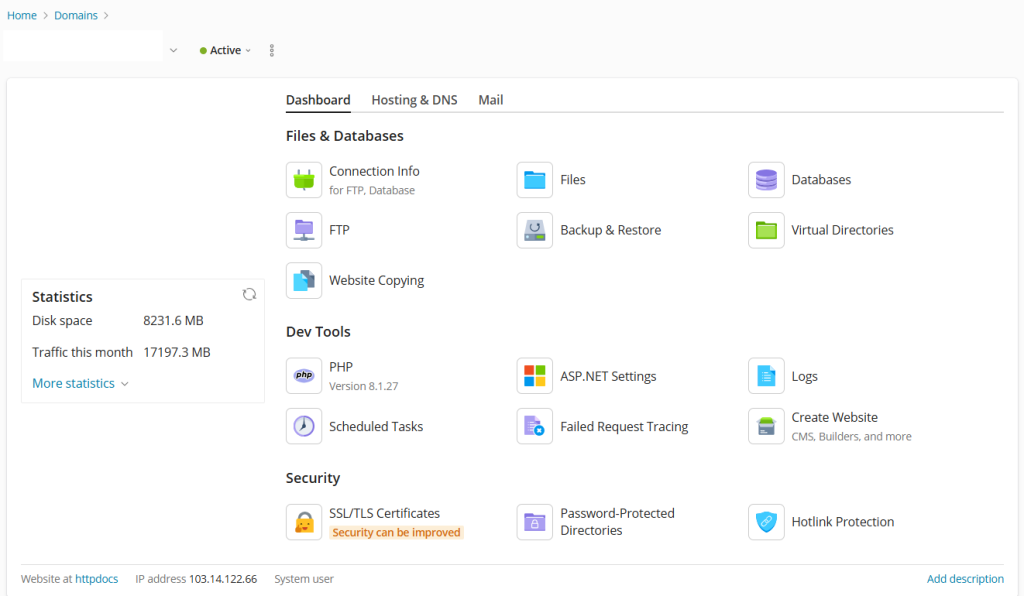
Task: Open the Scheduled Tasks clock icon
Action: point(304,426)
